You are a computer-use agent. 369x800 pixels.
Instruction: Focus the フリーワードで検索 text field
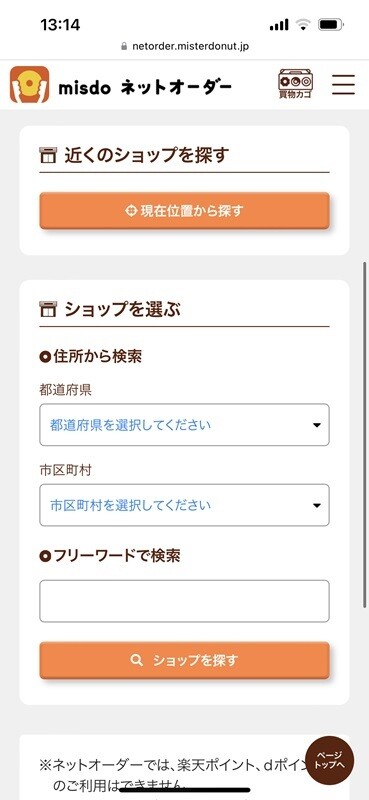pos(184,601)
